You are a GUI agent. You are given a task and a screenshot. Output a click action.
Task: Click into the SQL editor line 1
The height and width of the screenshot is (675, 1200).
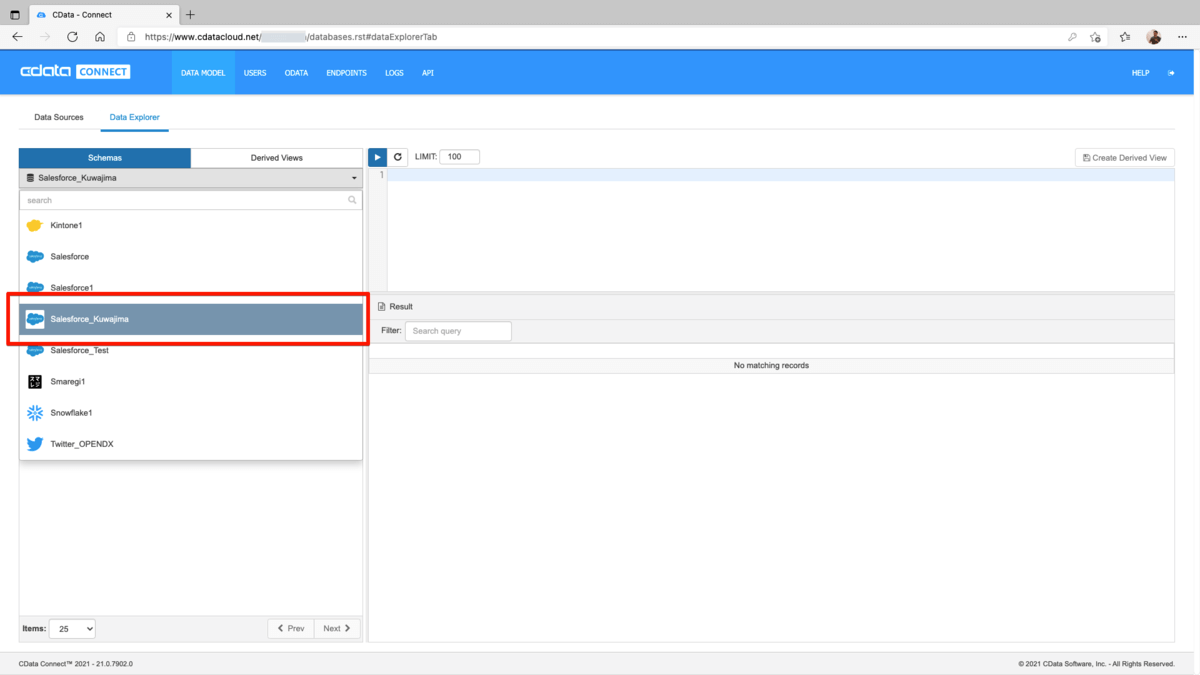[780, 175]
